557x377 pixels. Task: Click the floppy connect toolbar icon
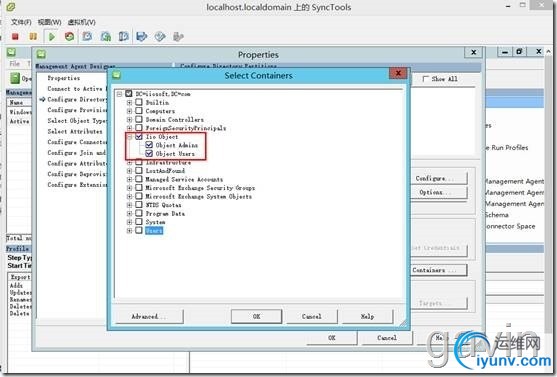click(x=142, y=36)
